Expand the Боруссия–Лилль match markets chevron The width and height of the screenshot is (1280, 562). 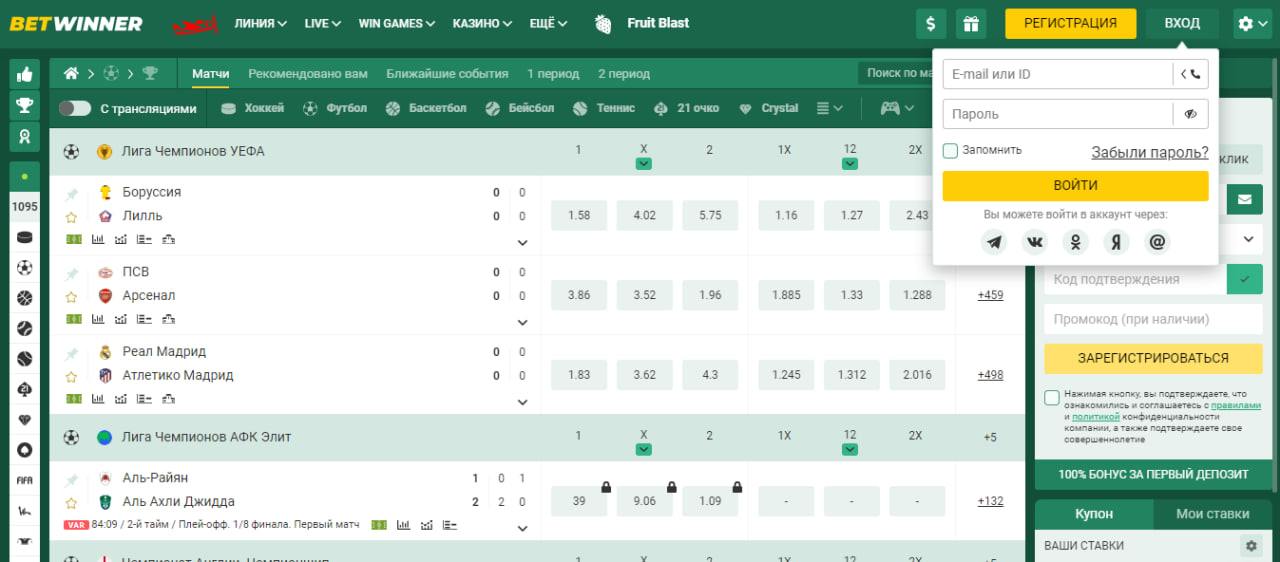click(x=522, y=242)
